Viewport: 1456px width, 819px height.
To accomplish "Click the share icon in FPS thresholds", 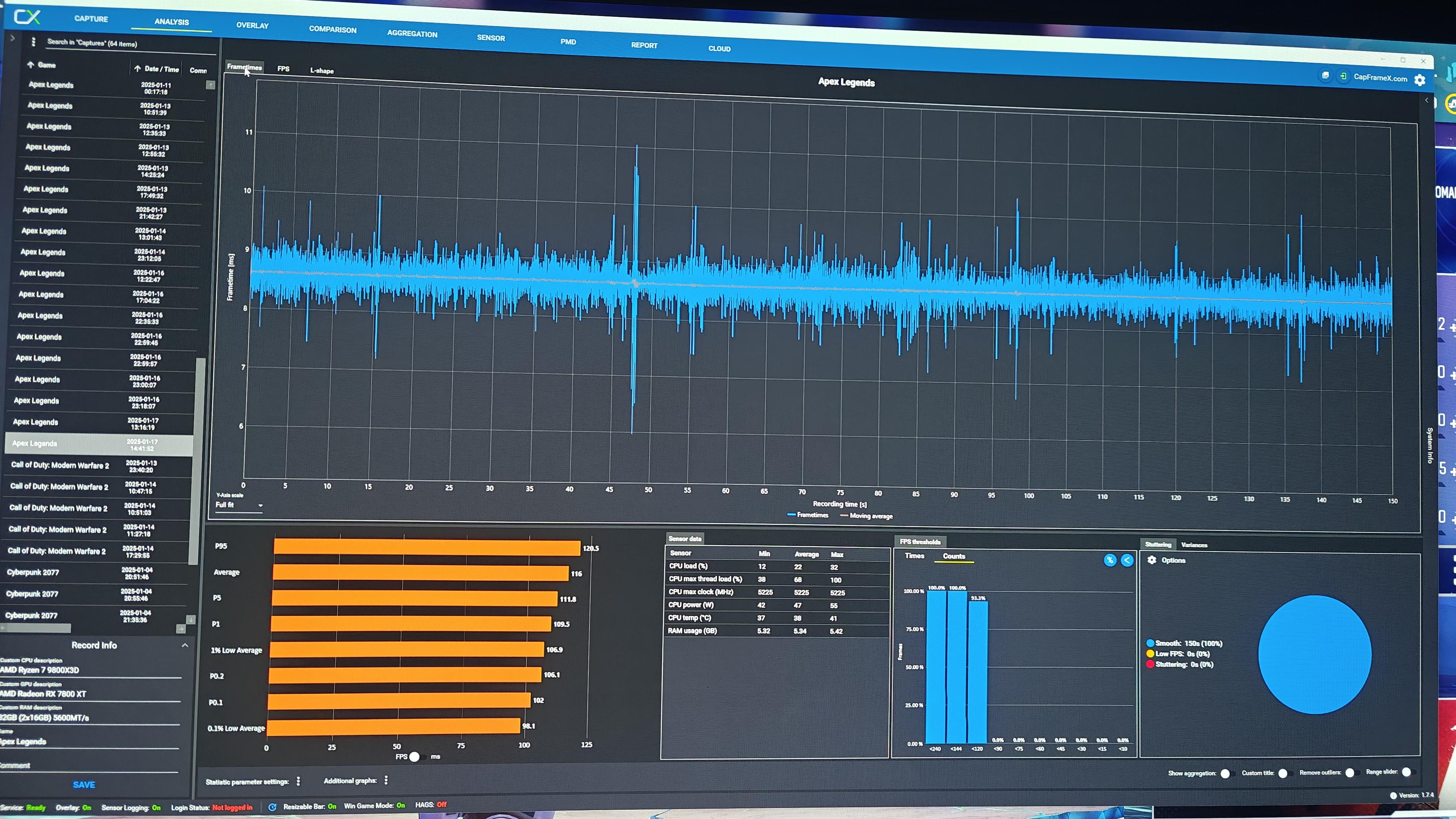I will pyautogui.click(x=1126, y=560).
